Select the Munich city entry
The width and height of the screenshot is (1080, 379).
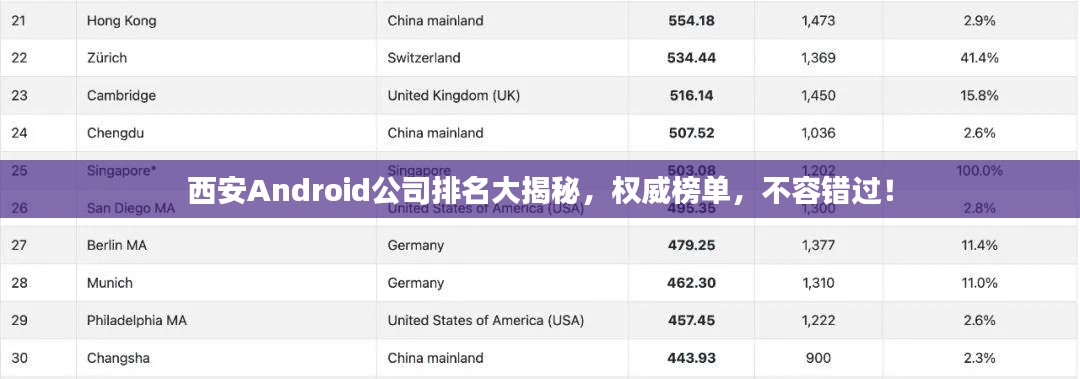pyautogui.click(x=110, y=283)
